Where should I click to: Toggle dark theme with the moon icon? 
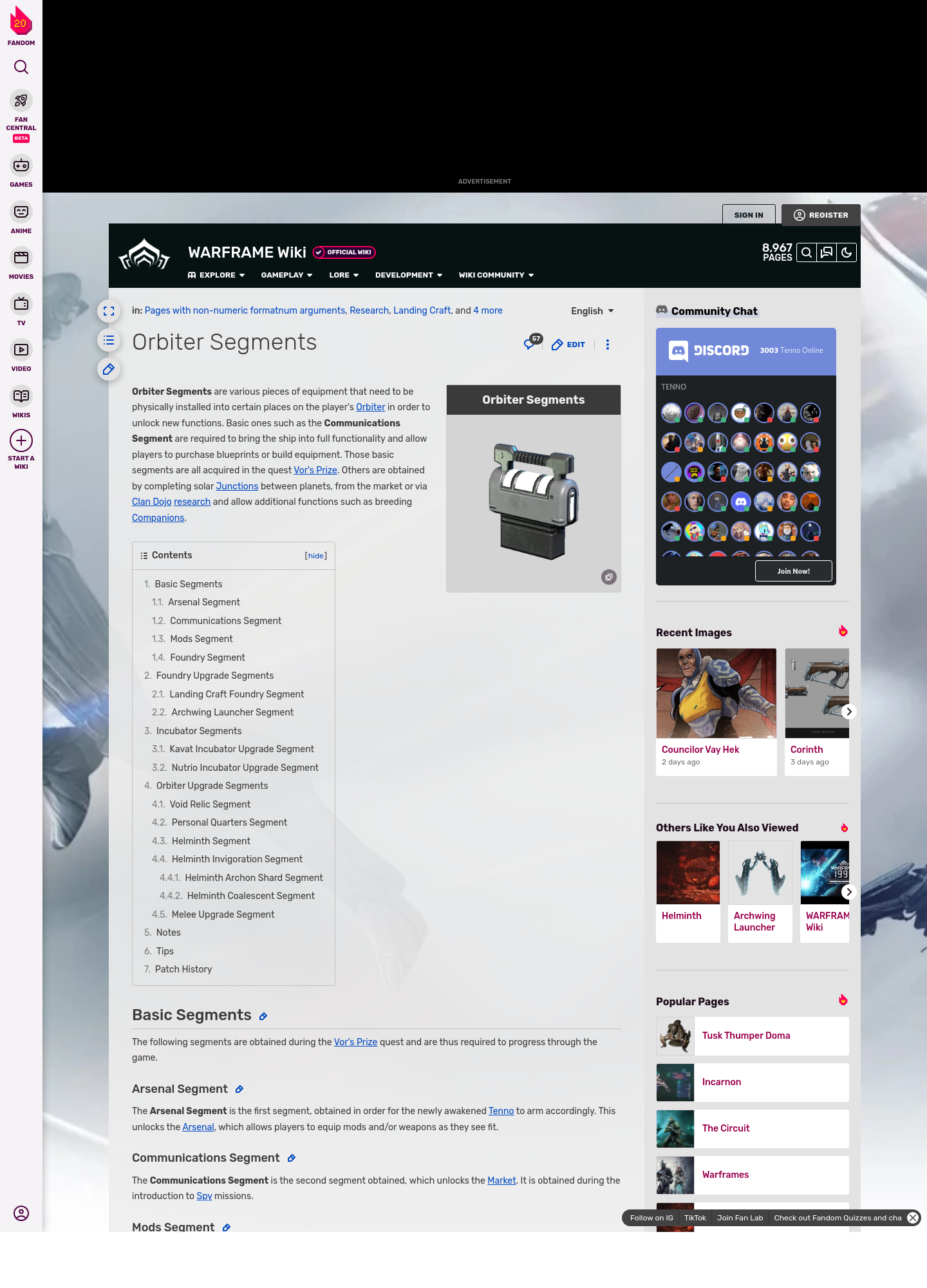tap(847, 252)
